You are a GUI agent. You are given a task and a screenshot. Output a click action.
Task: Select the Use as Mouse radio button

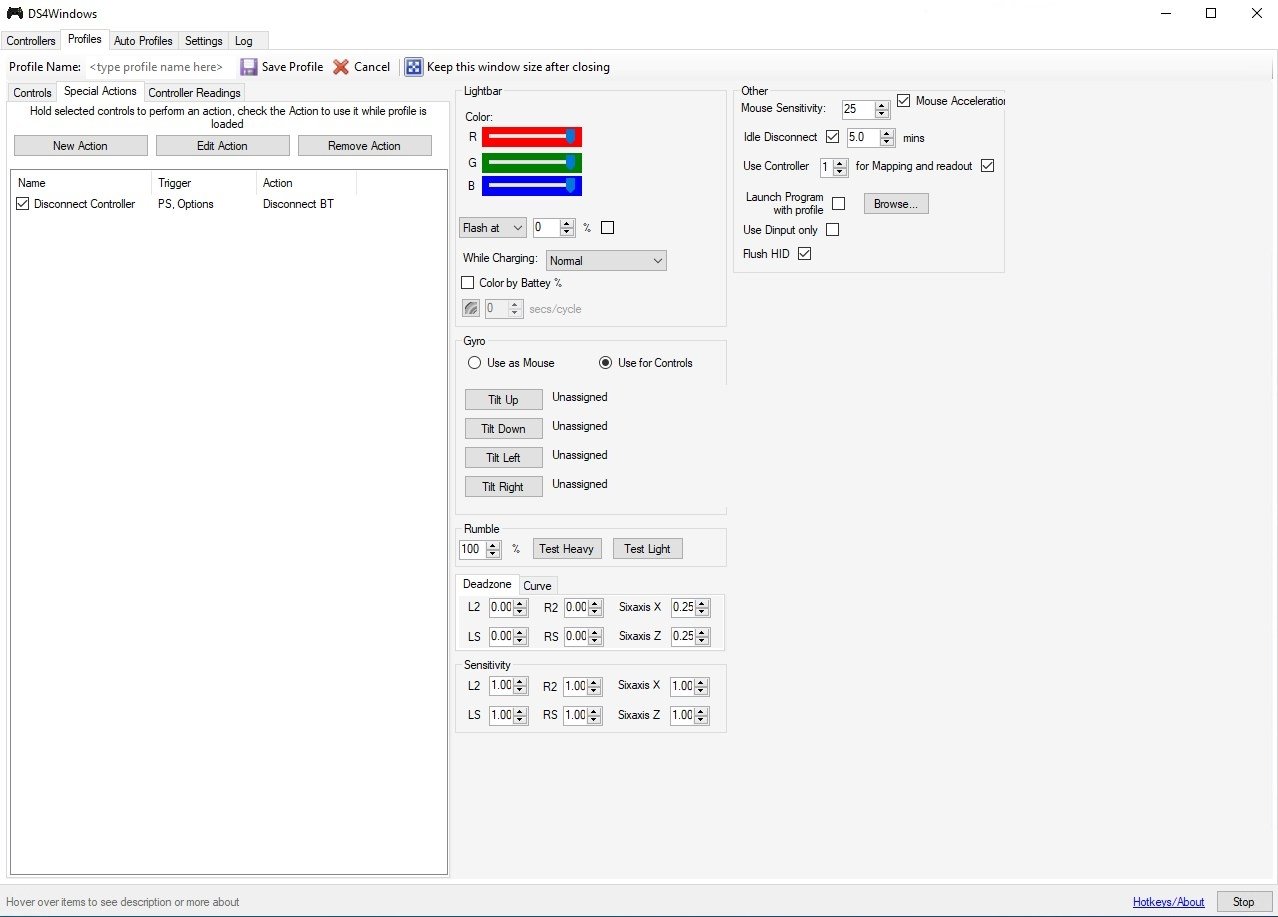pyautogui.click(x=474, y=363)
